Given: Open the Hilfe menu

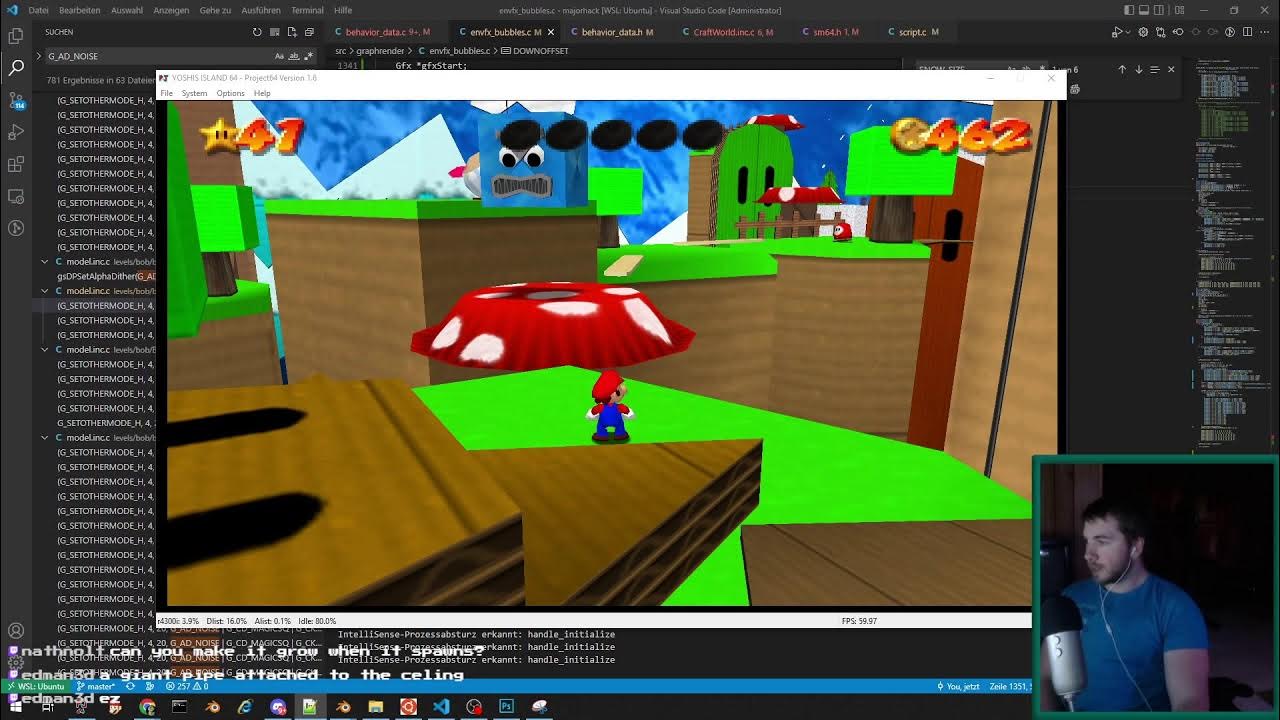Looking at the screenshot, I should 343,10.
